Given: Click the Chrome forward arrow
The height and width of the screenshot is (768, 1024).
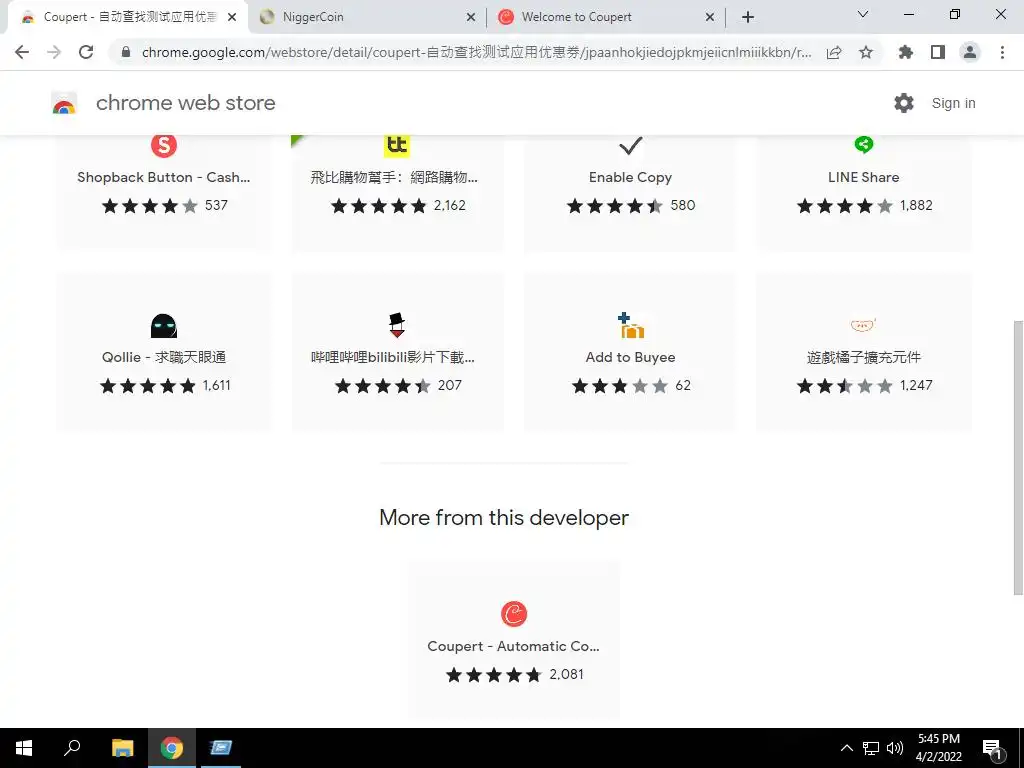Looking at the screenshot, I should coord(54,52).
